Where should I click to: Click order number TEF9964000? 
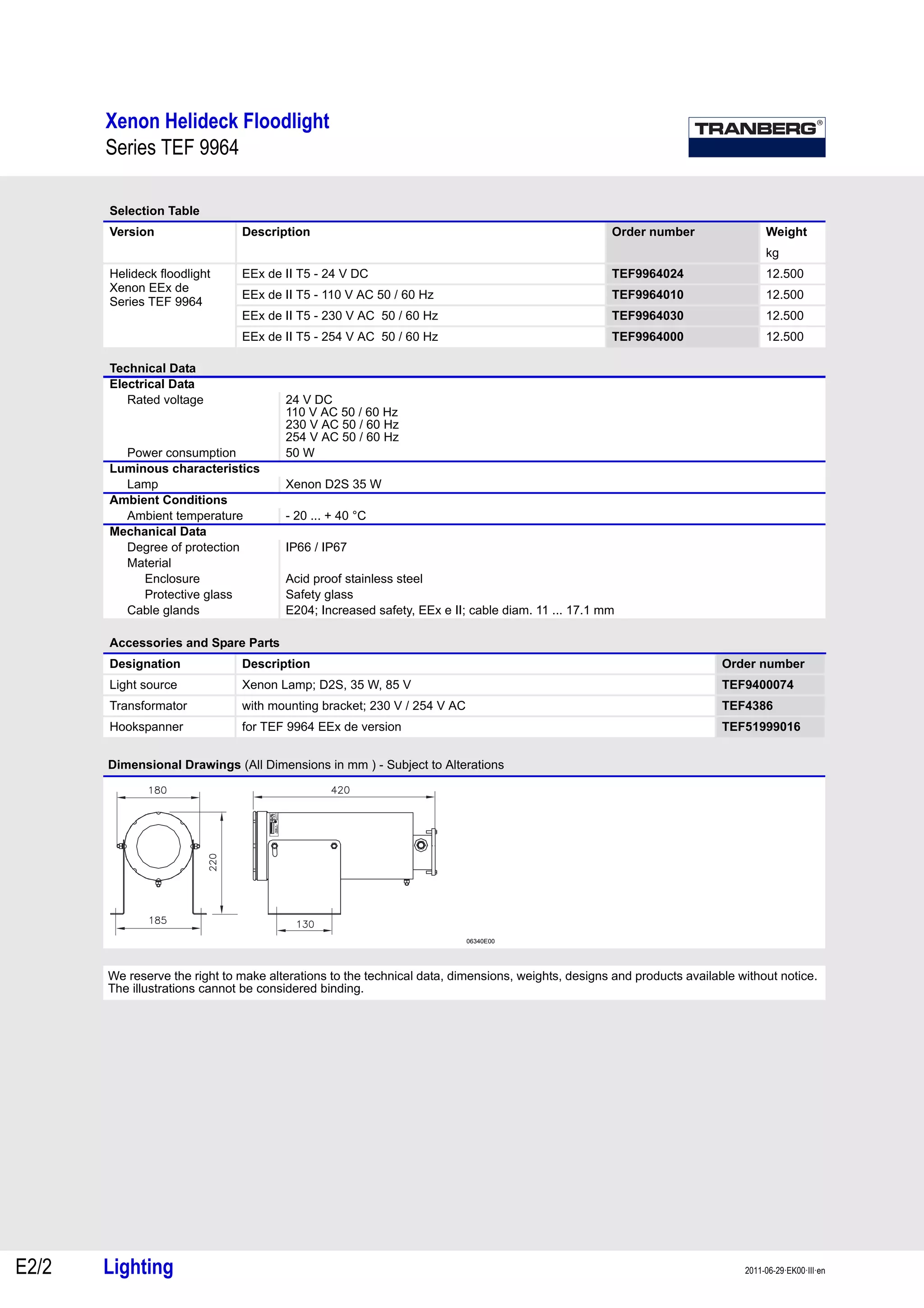(647, 337)
